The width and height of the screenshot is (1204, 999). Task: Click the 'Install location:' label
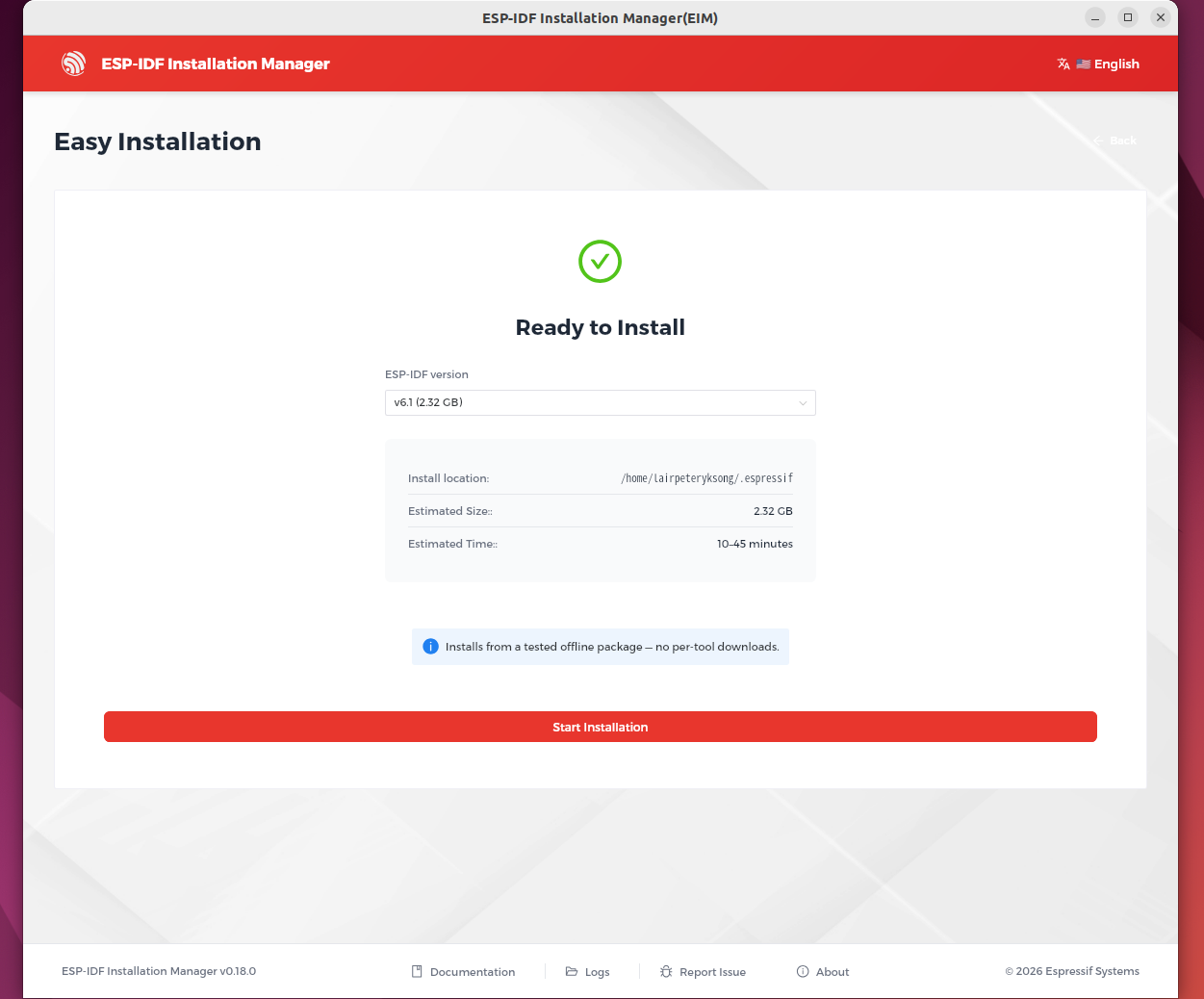pos(448,478)
